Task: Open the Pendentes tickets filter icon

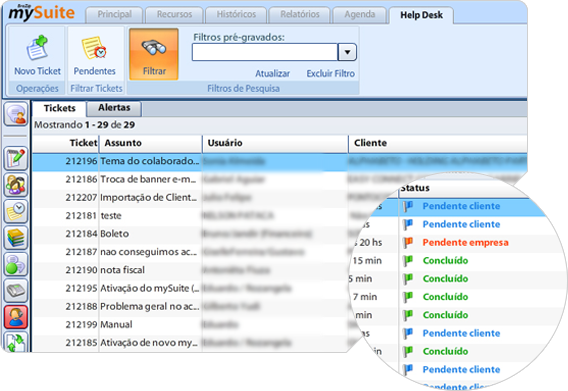Action: coord(94,48)
